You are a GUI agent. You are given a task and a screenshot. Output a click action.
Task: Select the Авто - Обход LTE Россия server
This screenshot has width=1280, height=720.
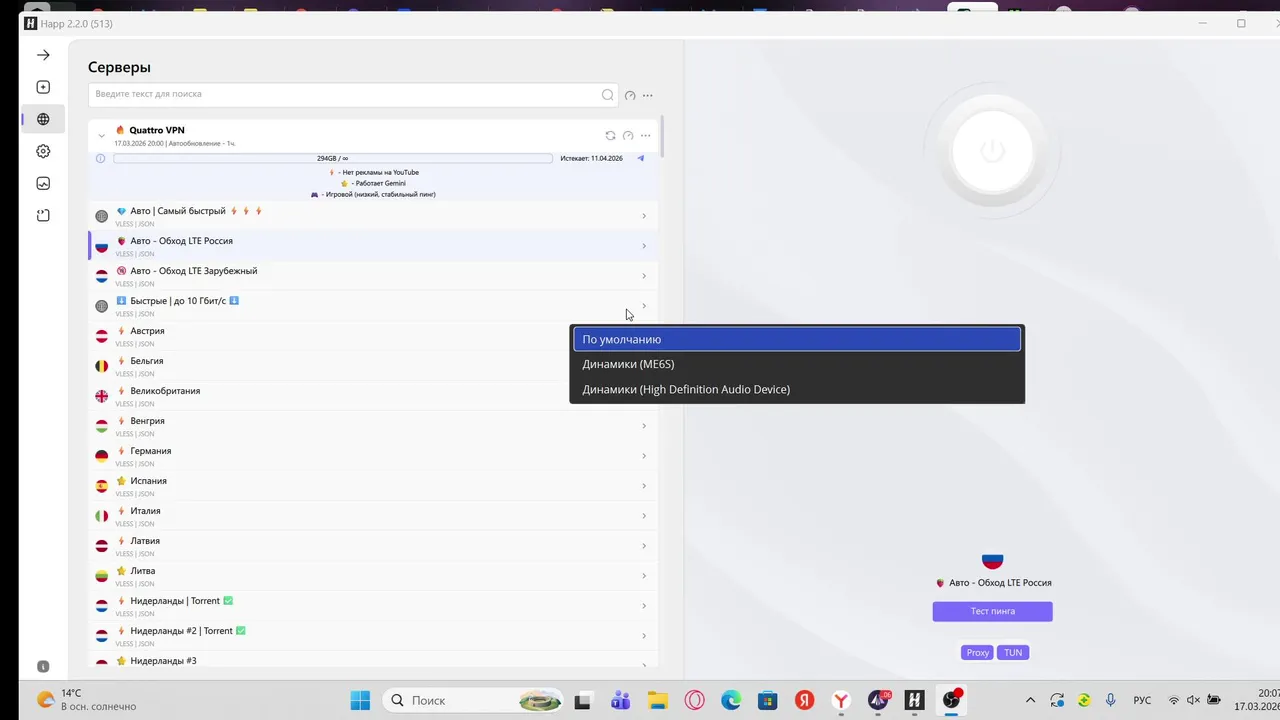pyautogui.click(x=373, y=246)
